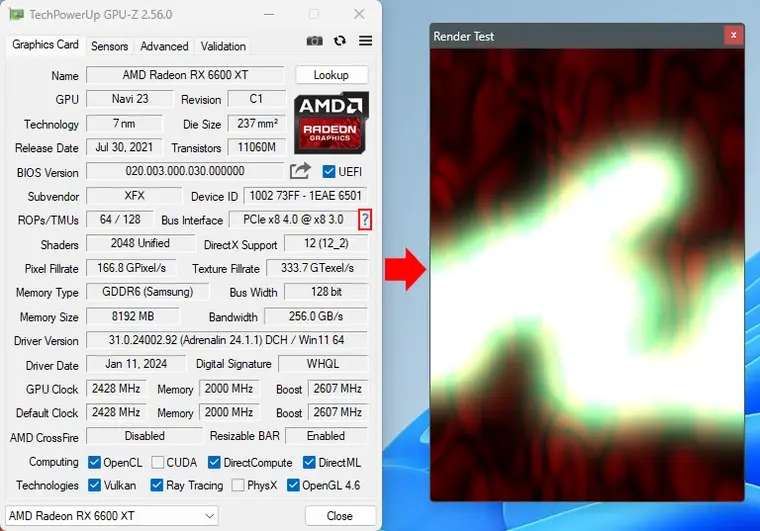This screenshot has width=760, height=531.
Task: Click the Digital Signature value WHQL
Action: 323,364
